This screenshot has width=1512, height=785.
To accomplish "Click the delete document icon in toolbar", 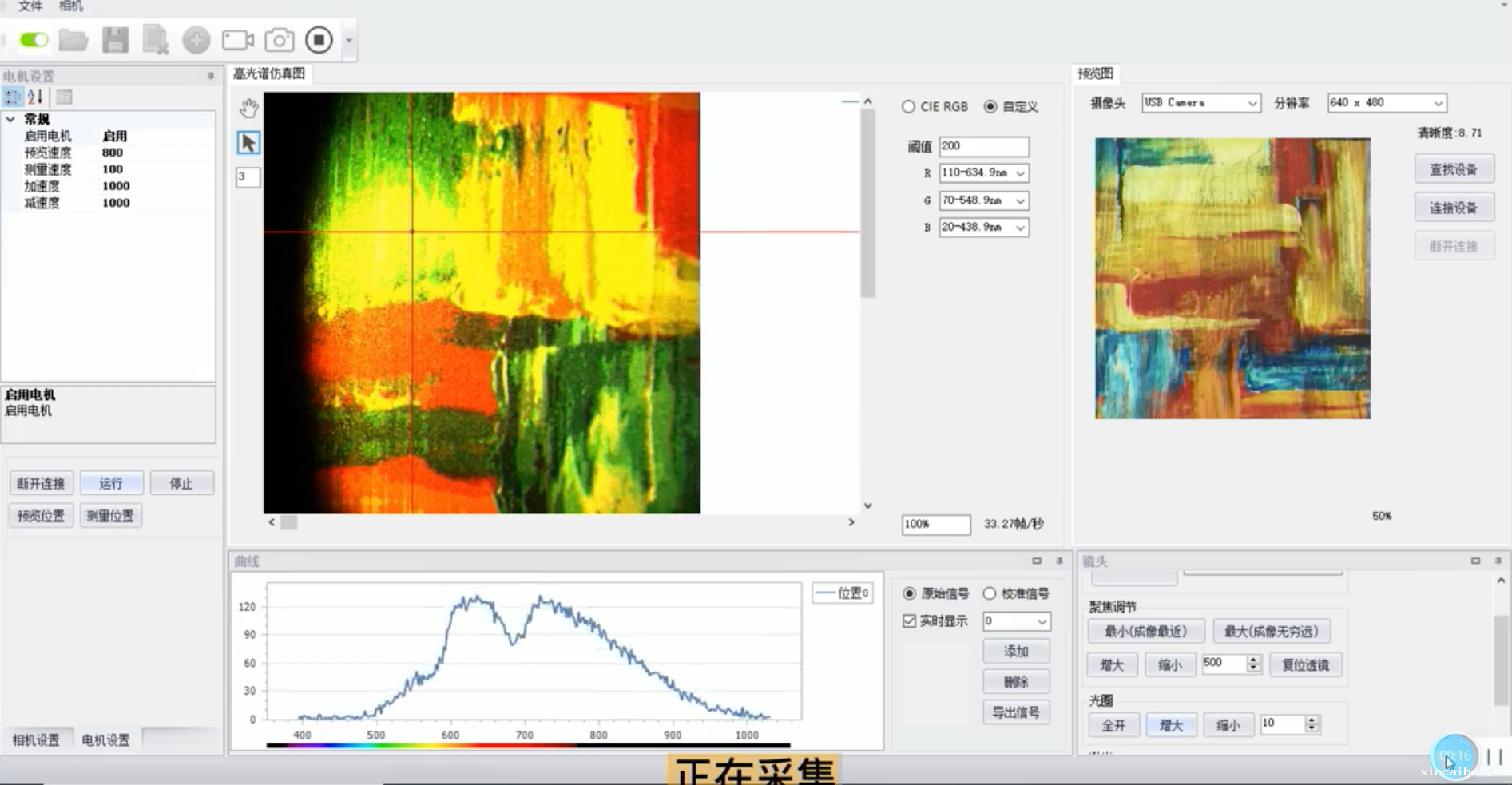I will coord(155,40).
